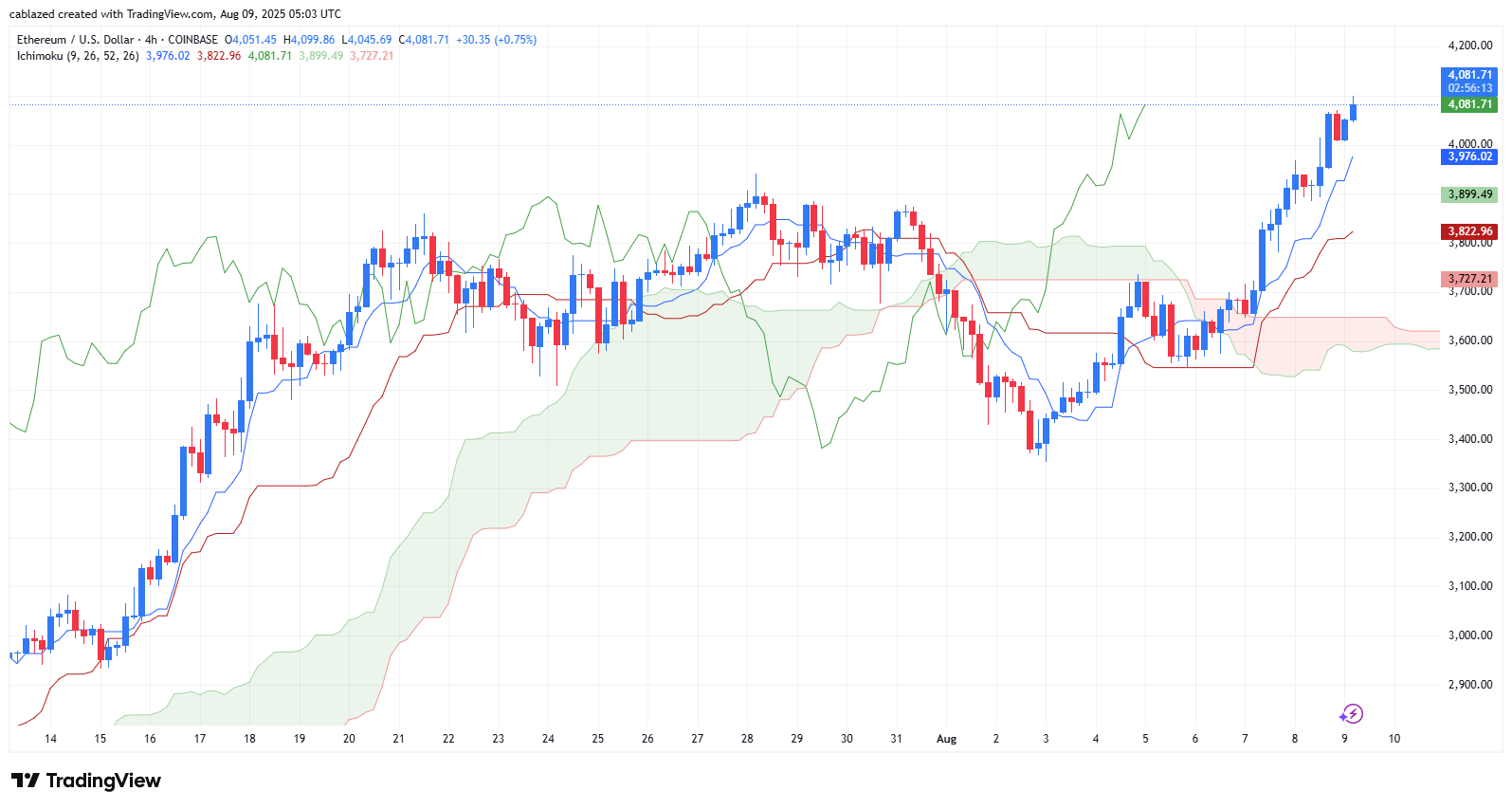Click the red 3,822.96 value in Ichimoku legend
This screenshot has width=1512, height=809.
coord(219,56)
